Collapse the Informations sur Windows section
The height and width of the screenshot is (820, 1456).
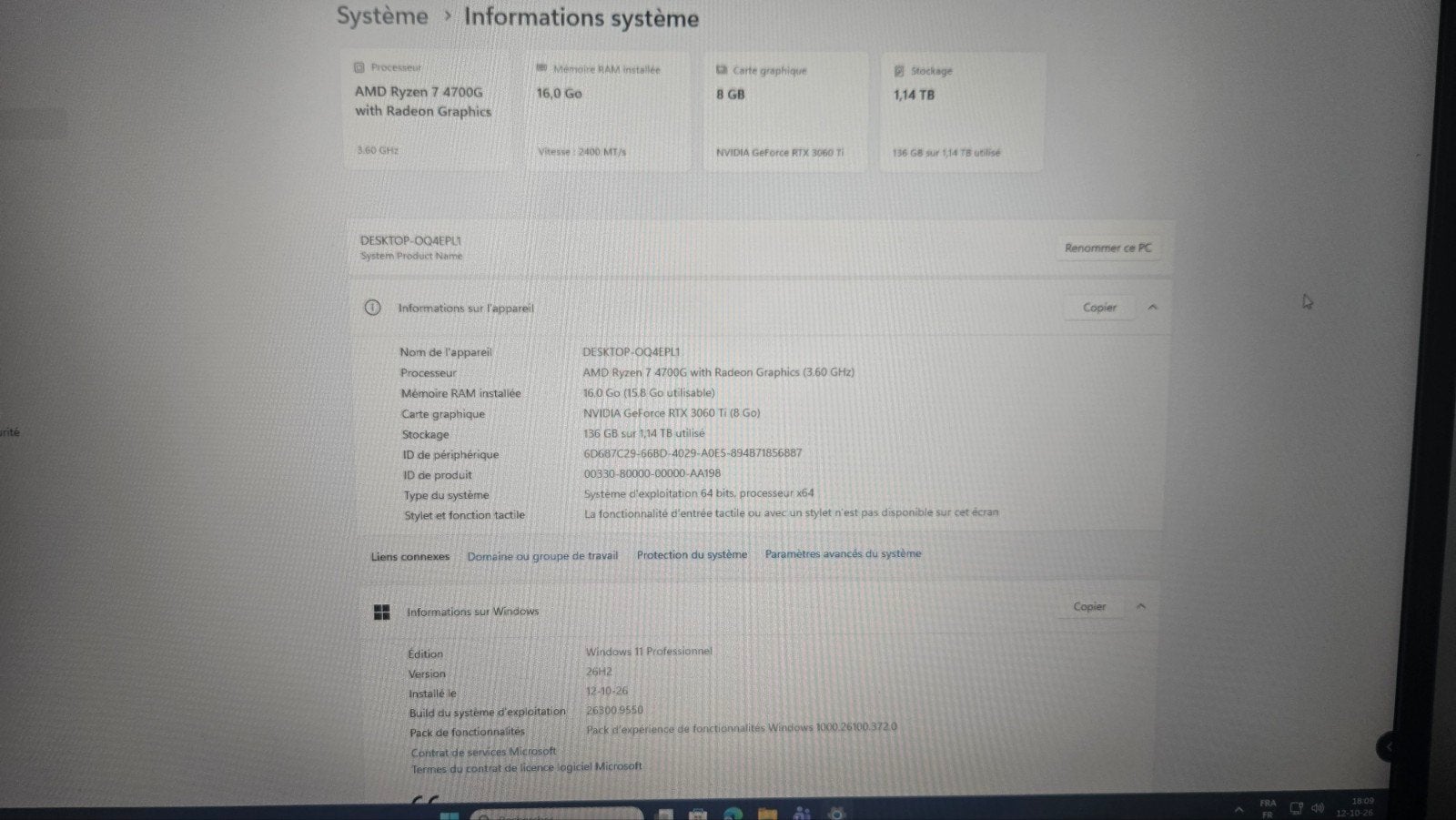point(1141,606)
